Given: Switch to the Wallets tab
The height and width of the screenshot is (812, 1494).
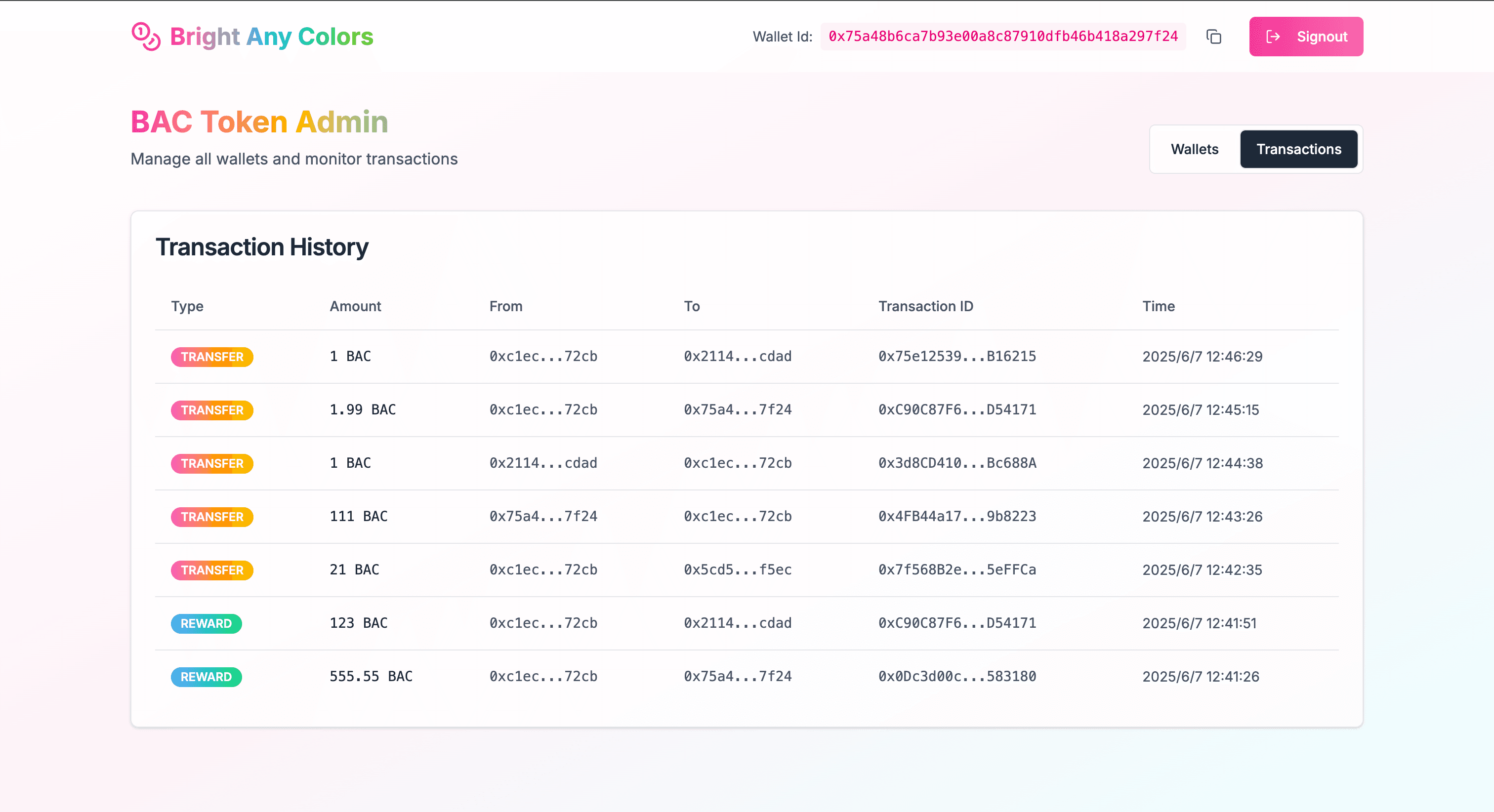Looking at the screenshot, I should point(1194,149).
